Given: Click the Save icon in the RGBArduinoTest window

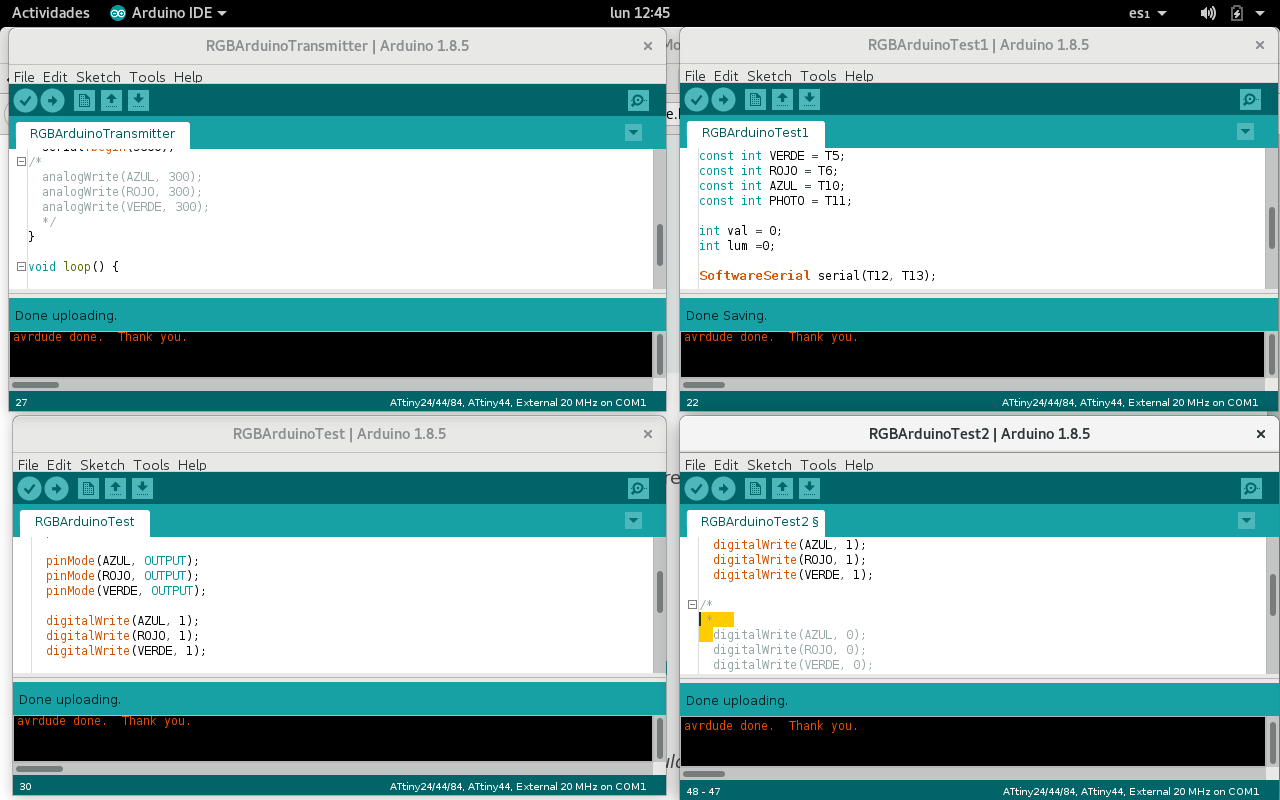Looking at the screenshot, I should pos(142,488).
